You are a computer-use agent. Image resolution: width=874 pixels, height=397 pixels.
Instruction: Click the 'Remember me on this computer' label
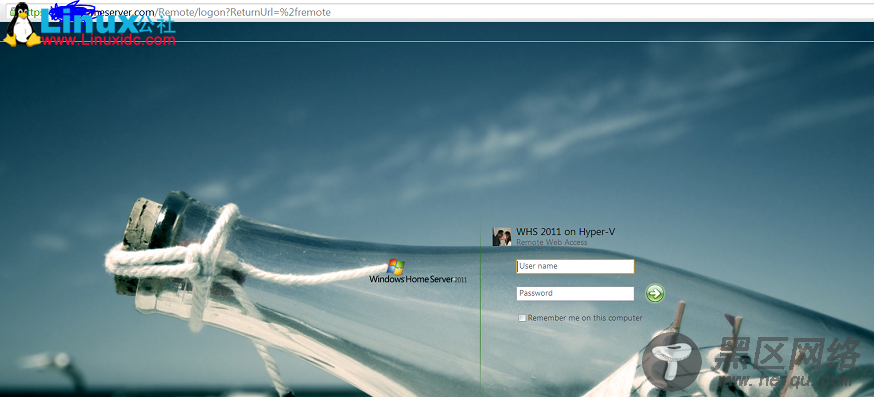point(585,318)
